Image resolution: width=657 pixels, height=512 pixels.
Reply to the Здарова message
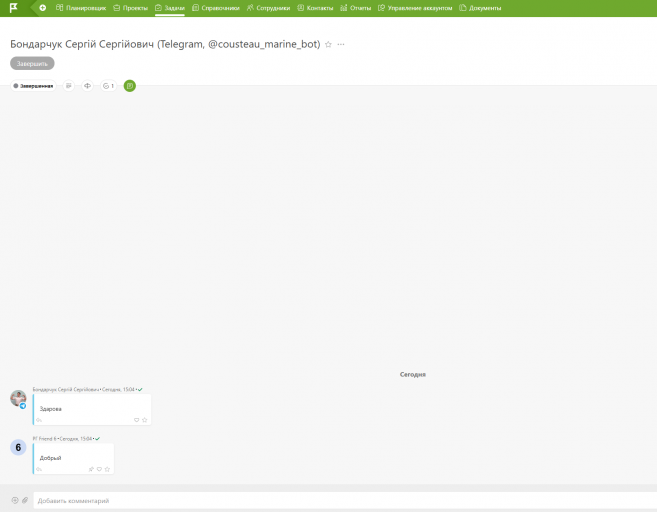pos(39,420)
